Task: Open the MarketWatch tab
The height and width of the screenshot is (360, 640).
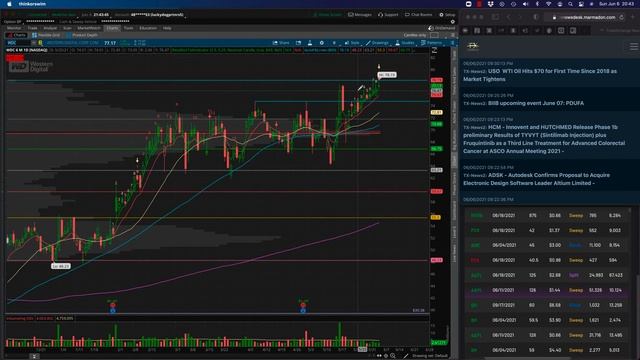Action: click(89, 28)
